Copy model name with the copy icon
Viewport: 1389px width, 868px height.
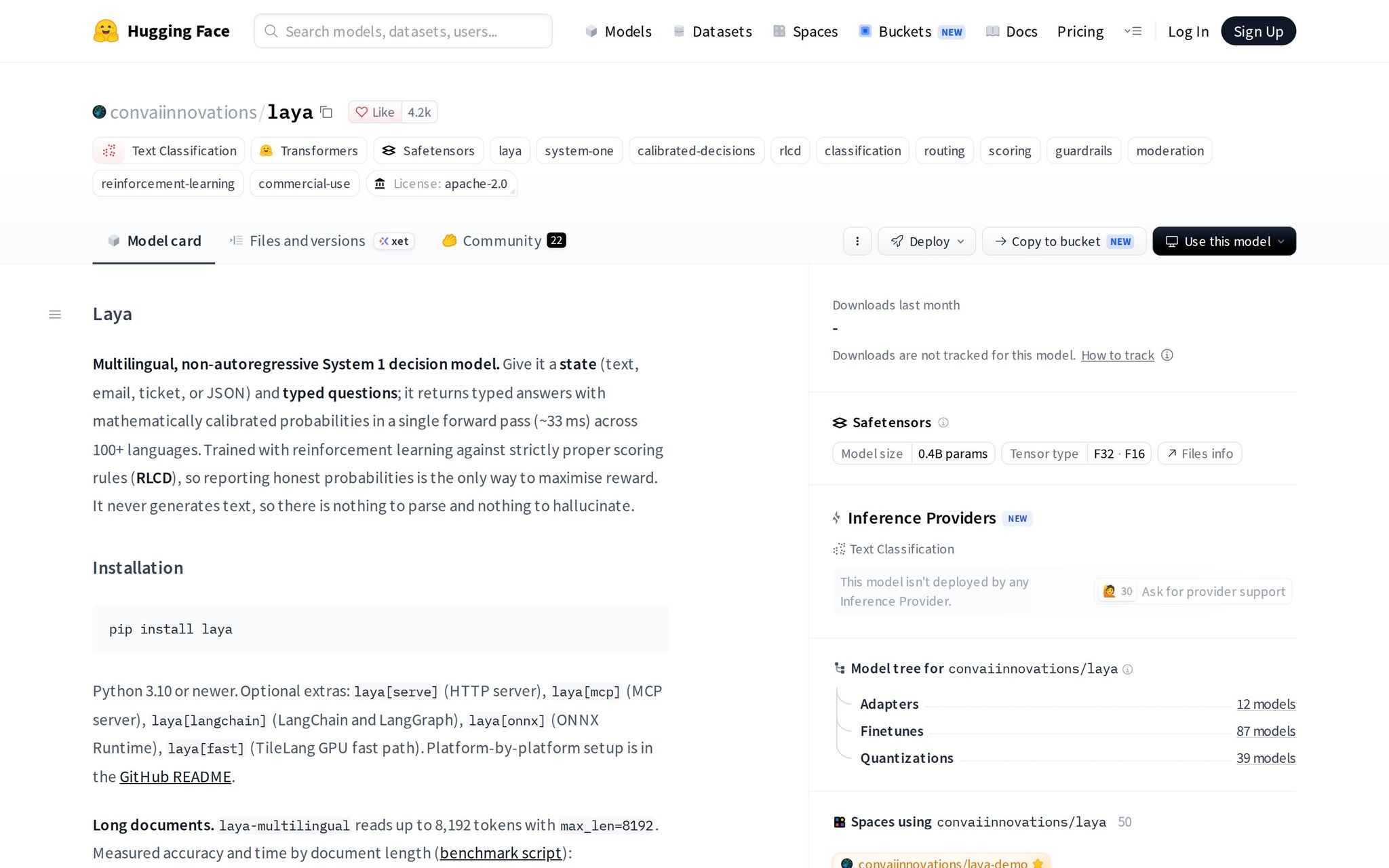326,112
